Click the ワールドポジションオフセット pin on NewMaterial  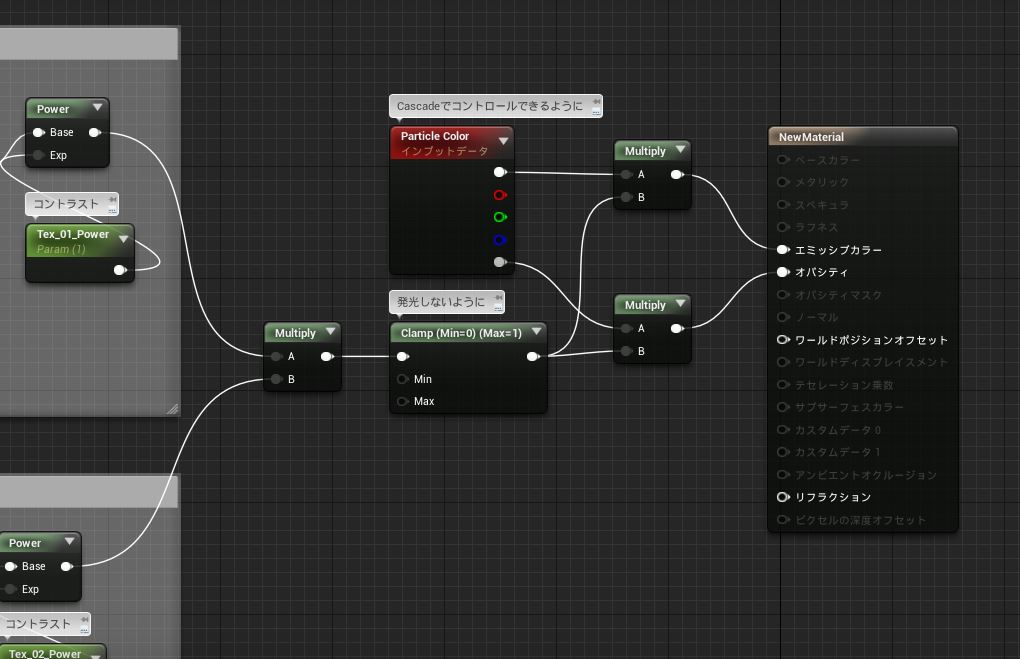click(x=783, y=340)
